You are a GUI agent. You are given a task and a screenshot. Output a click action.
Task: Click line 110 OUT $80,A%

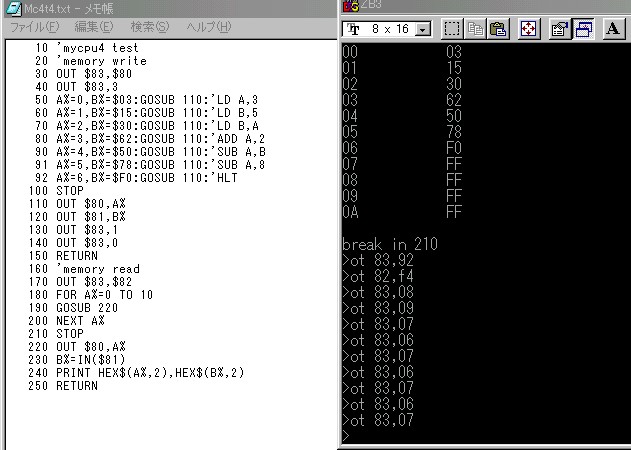point(77,204)
